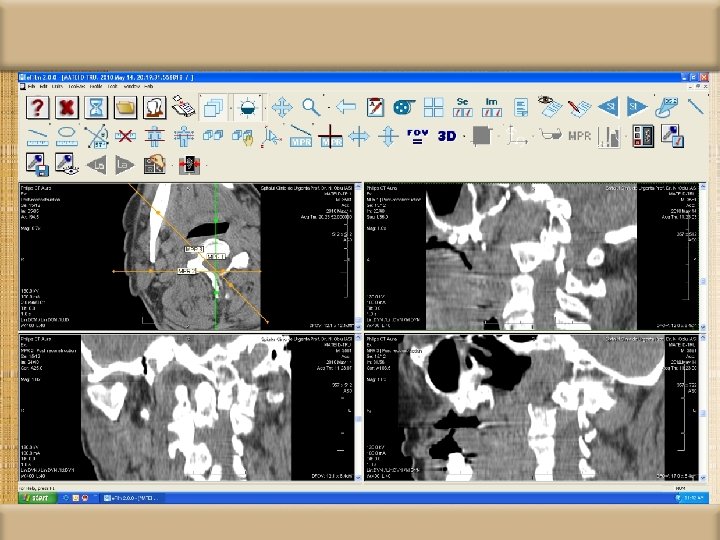720x540 pixels.
Task: Select the 3D cursor axes pointer icon
Action: click(271, 137)
